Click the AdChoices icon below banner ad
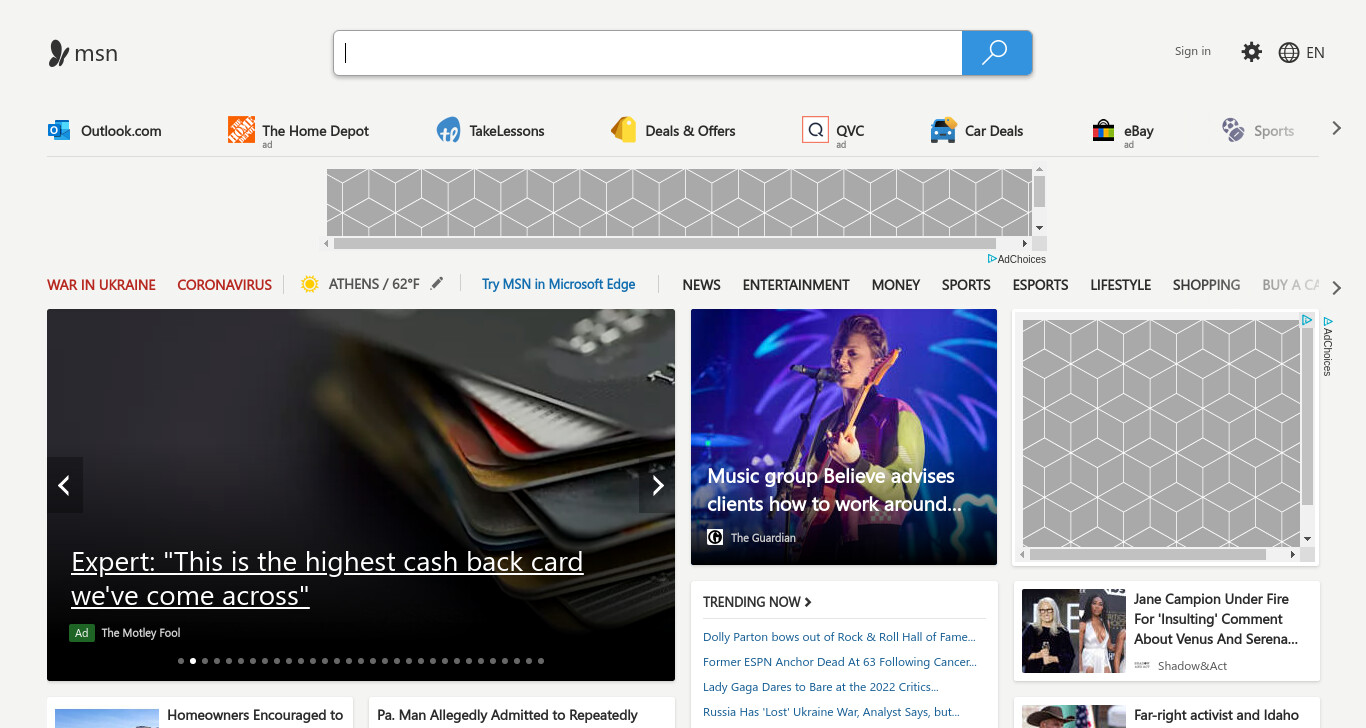Image resolution: width=1366 pixels, height=728 pixels. point(992,259)
